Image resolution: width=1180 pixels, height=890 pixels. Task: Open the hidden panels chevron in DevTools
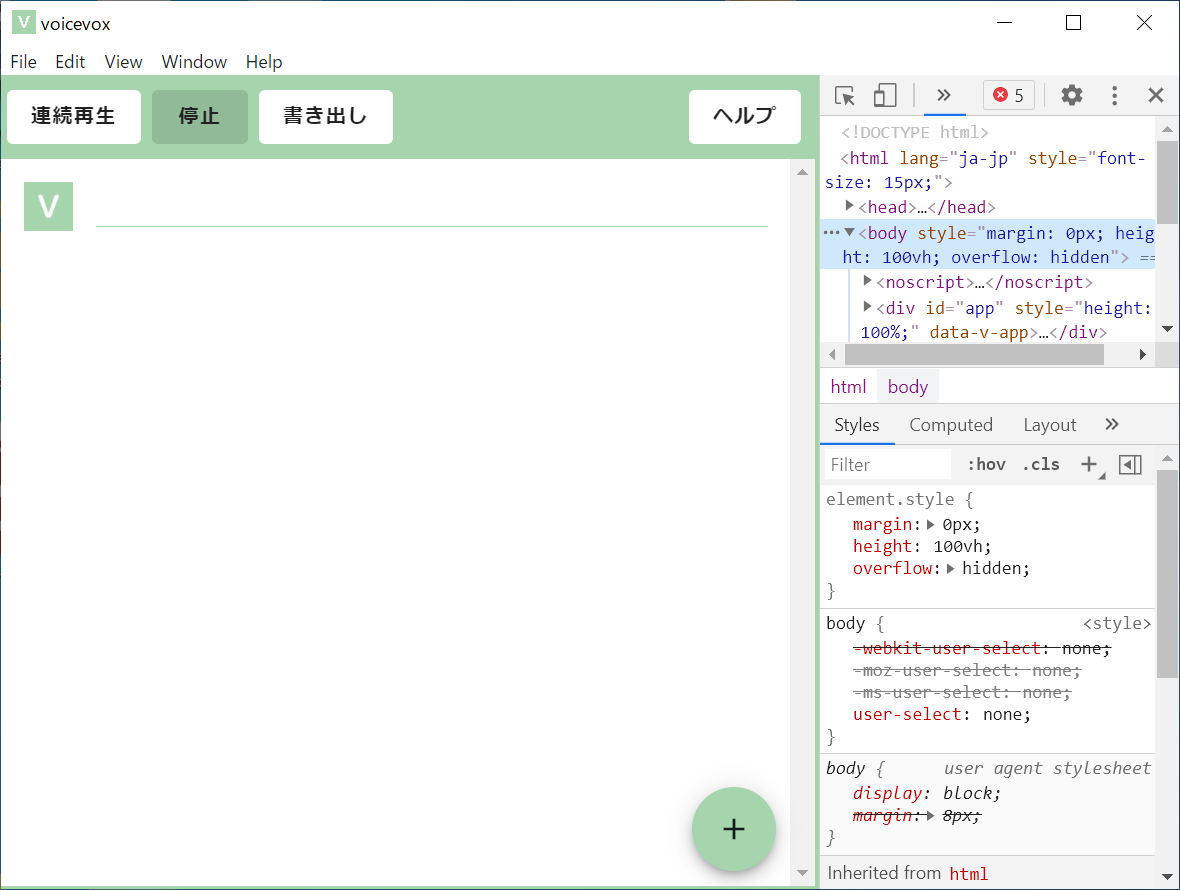[944, 95]
